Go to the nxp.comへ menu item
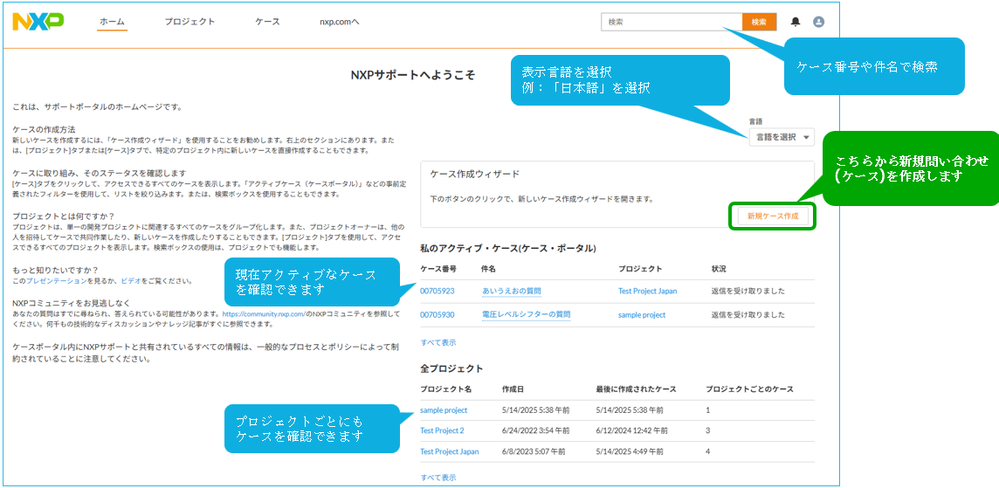The height and width of the screenshot is (488, 999). (340, 22)
